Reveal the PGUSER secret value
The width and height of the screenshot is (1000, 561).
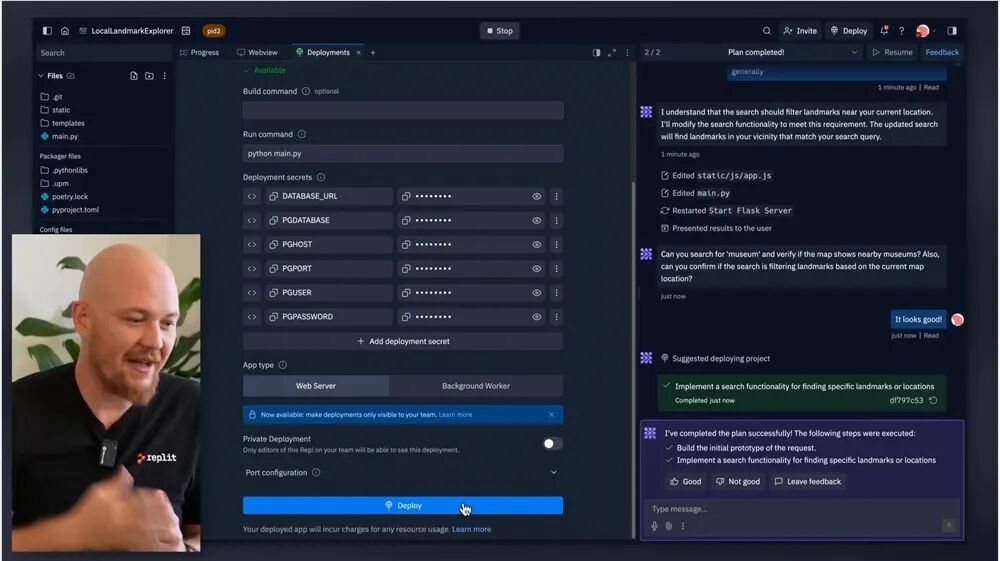point(537,293)
